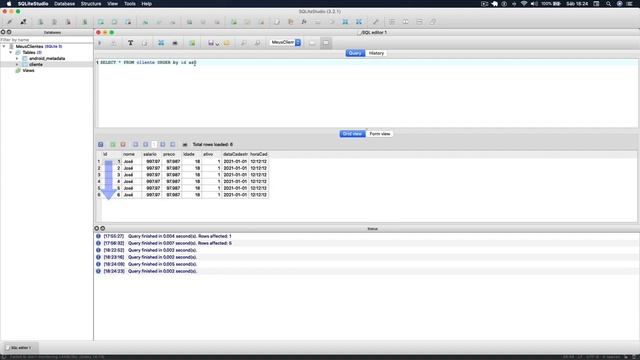This screenshot has height=360, width=640.
Task: Click the connect to database toolbar icon
Action: 9,22
